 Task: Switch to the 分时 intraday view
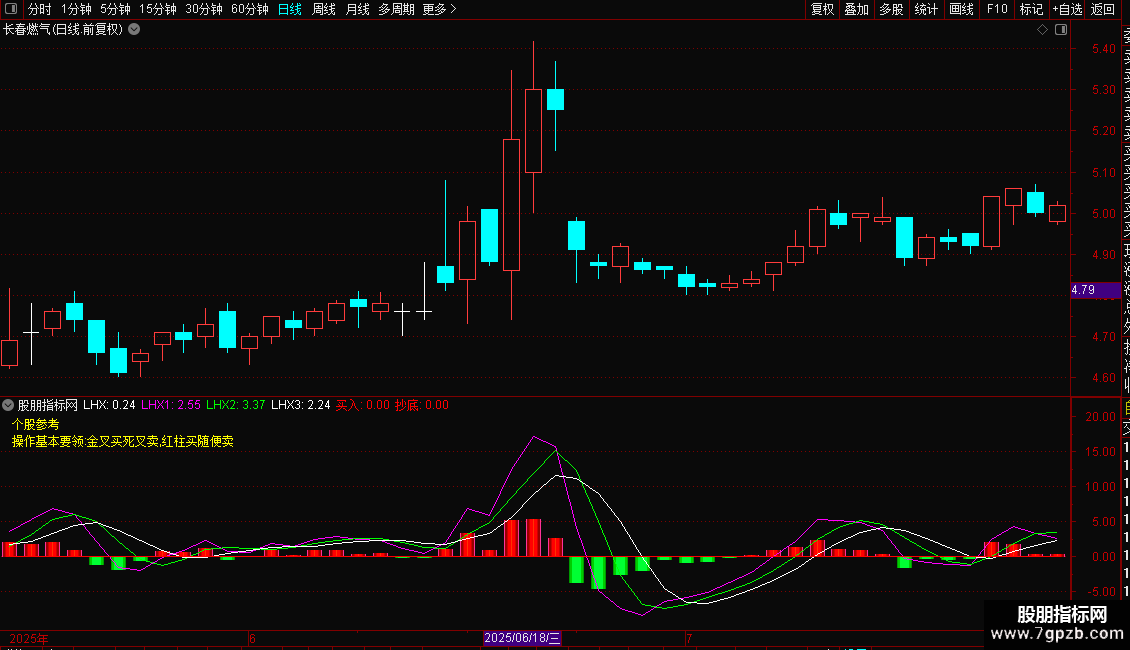[x=40, y=9]
